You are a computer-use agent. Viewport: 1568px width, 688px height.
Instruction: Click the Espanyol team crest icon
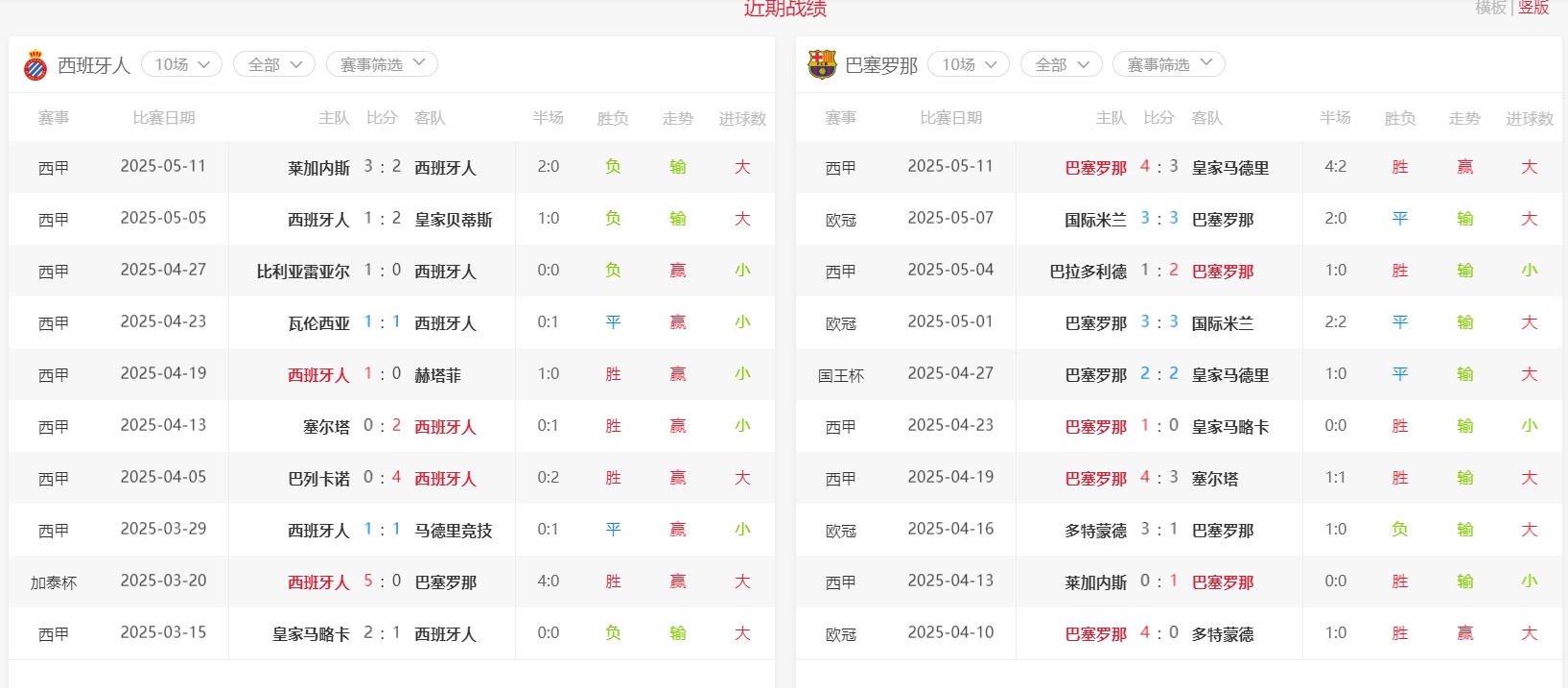(35, 65)
